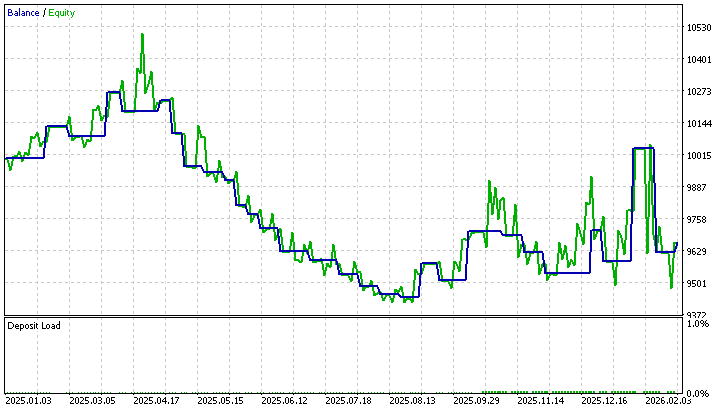This screenshot has width=727, height=410.
Task: Click the 0.0% deposit load label
Action: click(698, 394)
